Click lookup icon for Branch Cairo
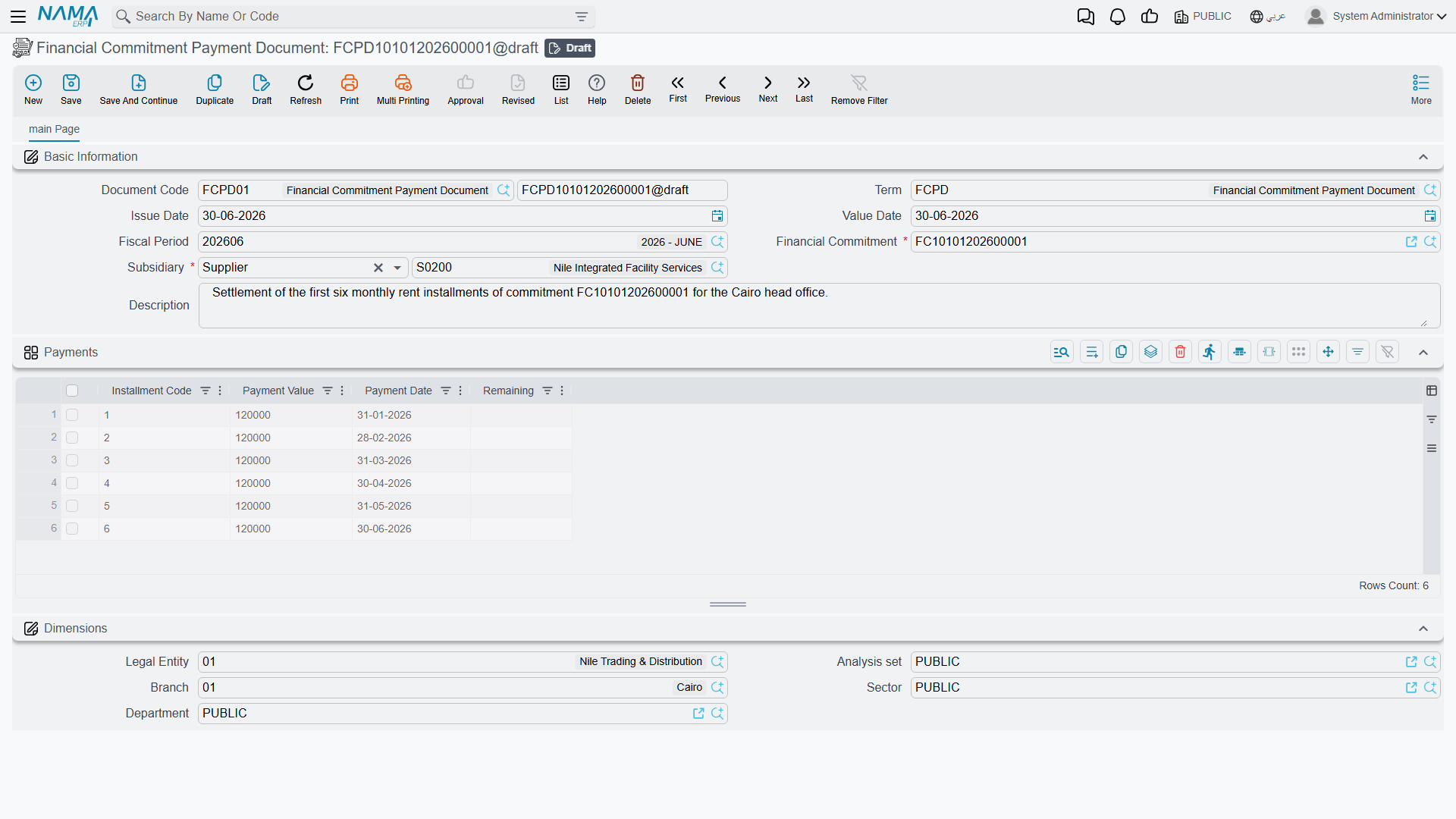The height and width of the screenshot is (819, 1456). [717, 688]
